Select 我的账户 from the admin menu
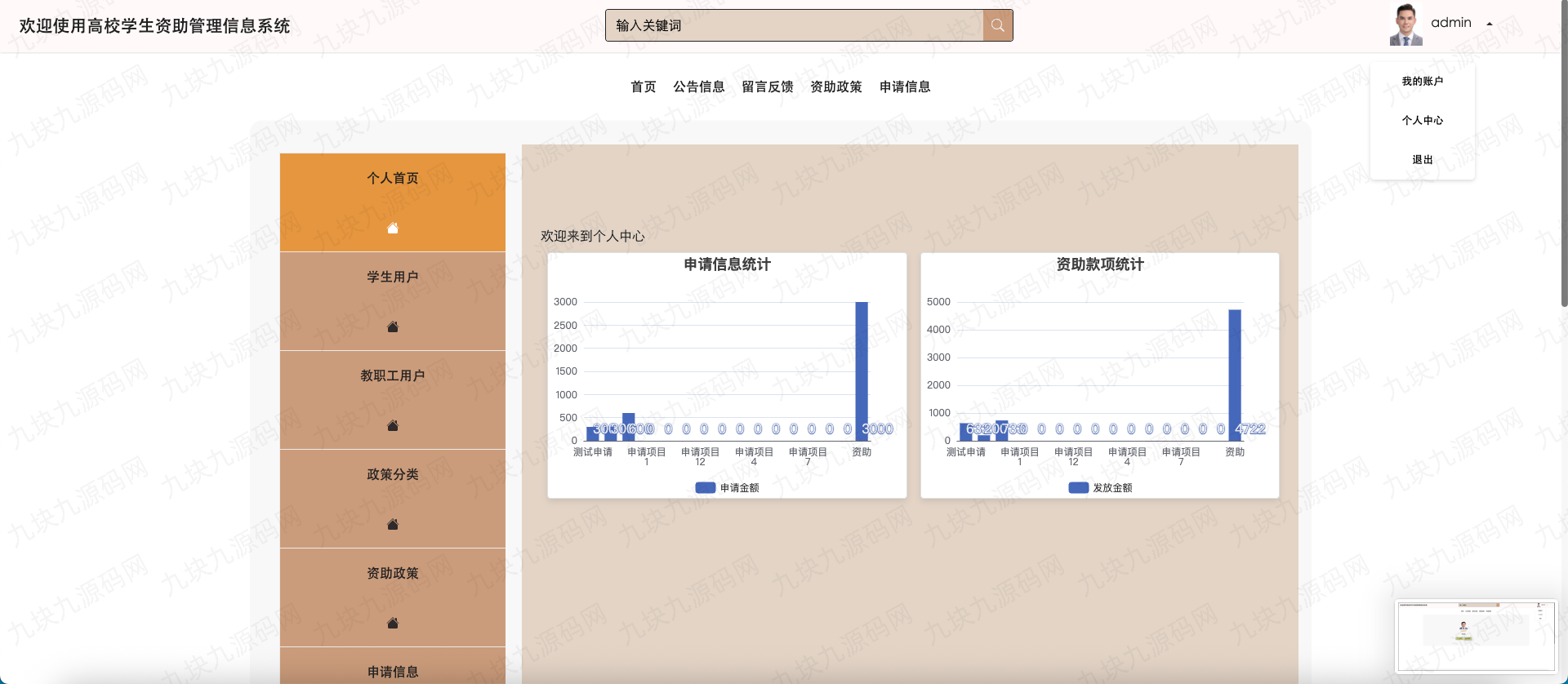1568x684 pixels. tap(1423, 81)
